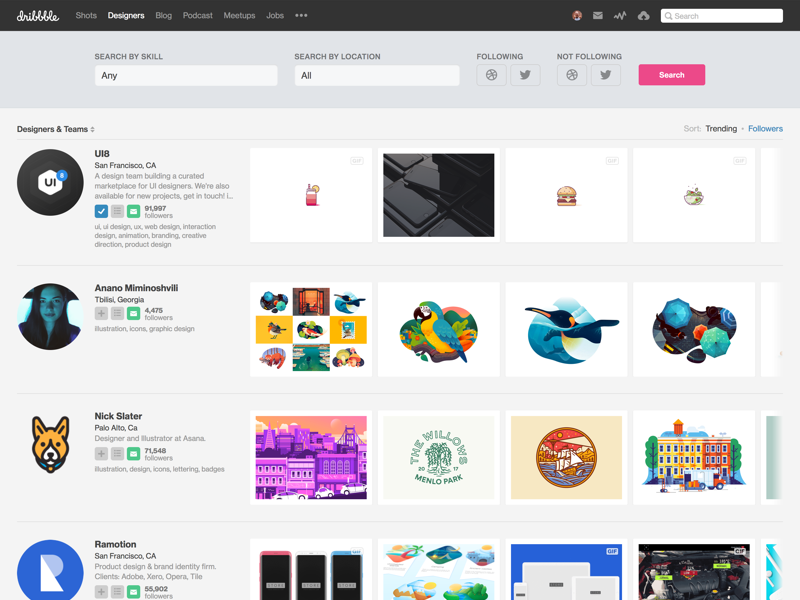Click UI8's 91,997 followers count

click(159, 212)
